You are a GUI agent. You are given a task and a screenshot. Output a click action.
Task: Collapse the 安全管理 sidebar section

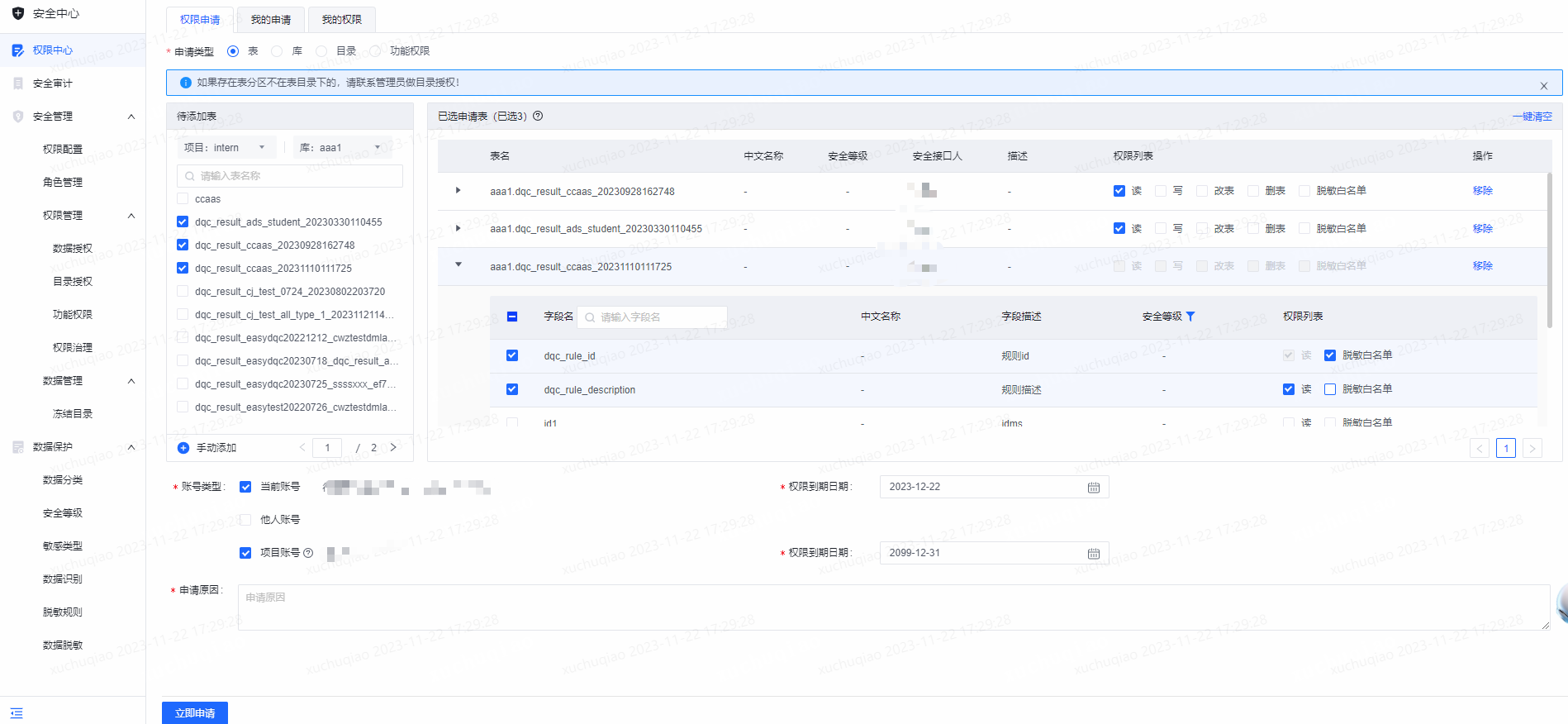(131, 117)
